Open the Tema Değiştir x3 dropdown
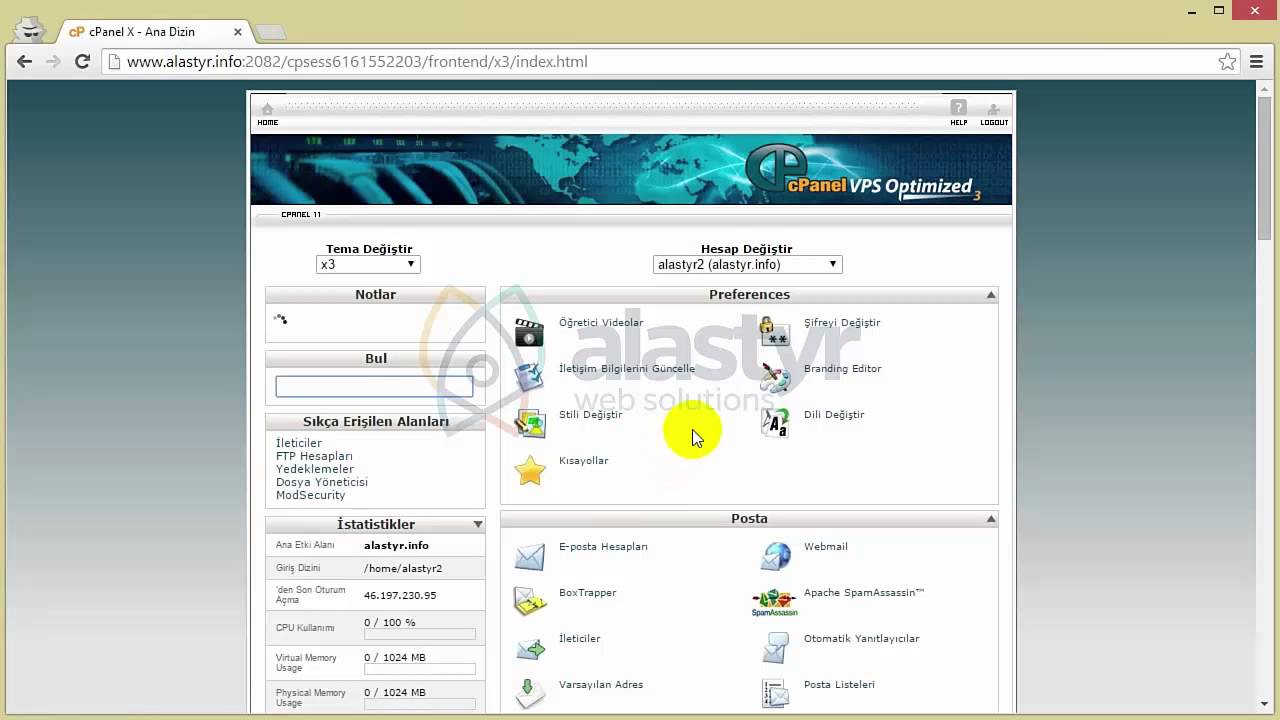Viewport: 1280px width, 720px height. [368, 265]
